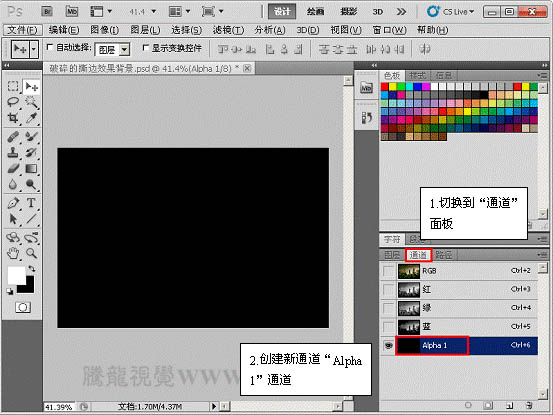Select the Gradient tool
553x415 pixels.
pos(31,169)
